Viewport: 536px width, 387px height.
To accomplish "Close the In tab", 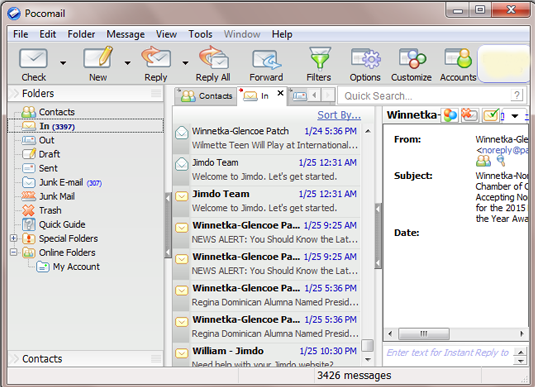I will pyautogui.click(x=280, y=93).
